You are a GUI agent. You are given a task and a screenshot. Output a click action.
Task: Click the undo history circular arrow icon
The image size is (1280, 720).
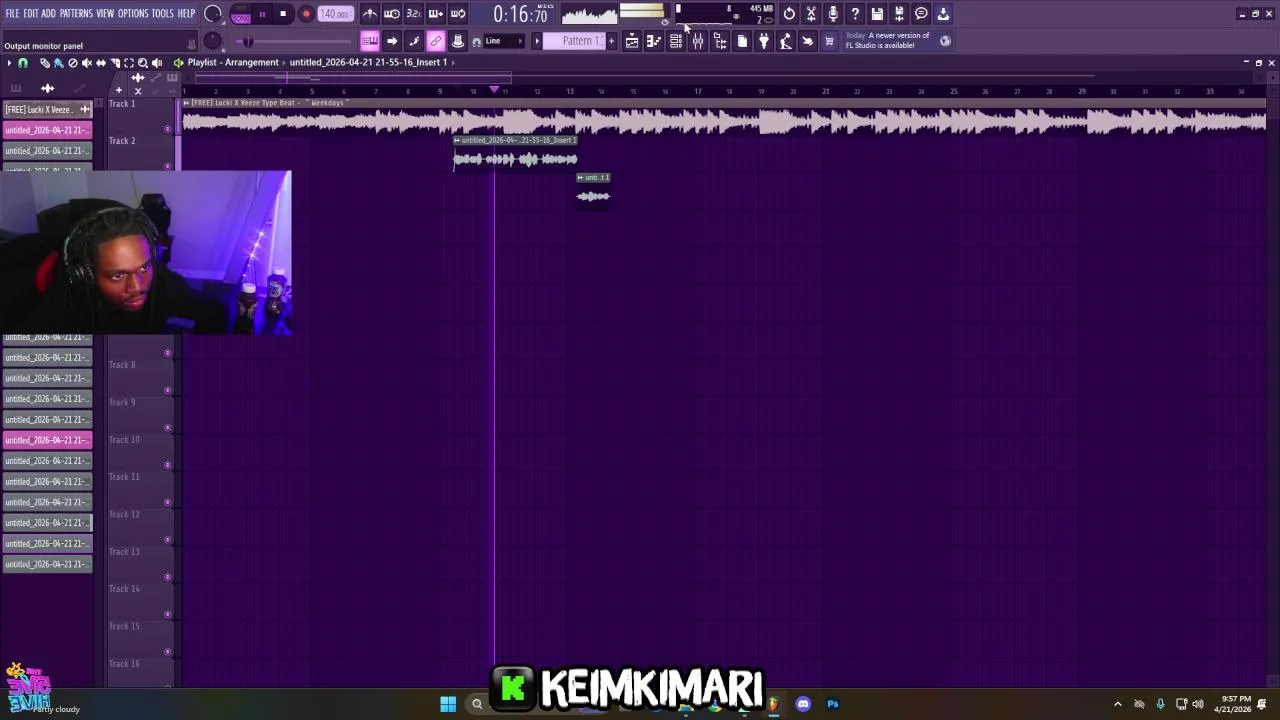(790, 14)
